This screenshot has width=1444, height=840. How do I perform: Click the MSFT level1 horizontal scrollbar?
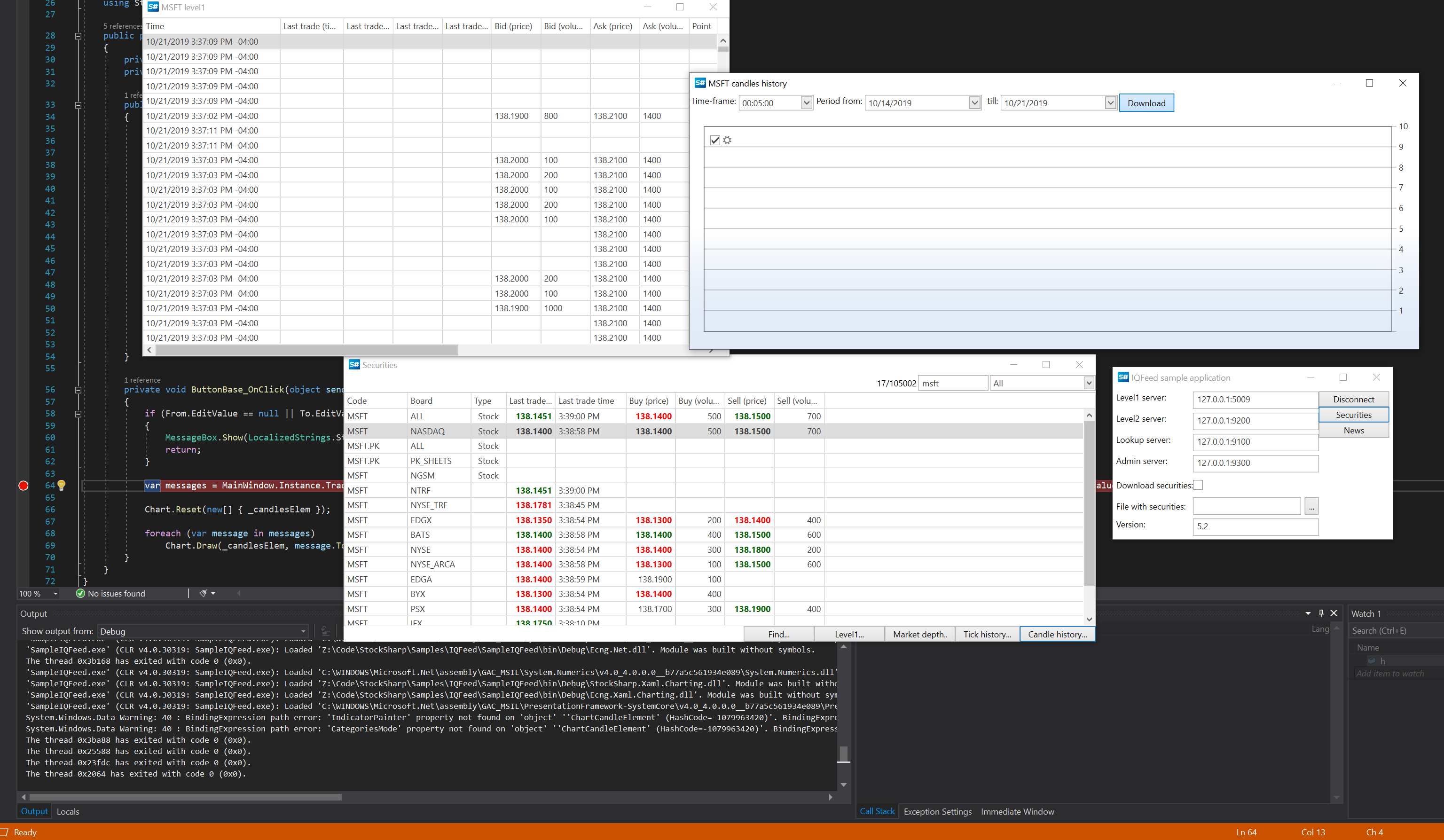click(x=306, y=350)
